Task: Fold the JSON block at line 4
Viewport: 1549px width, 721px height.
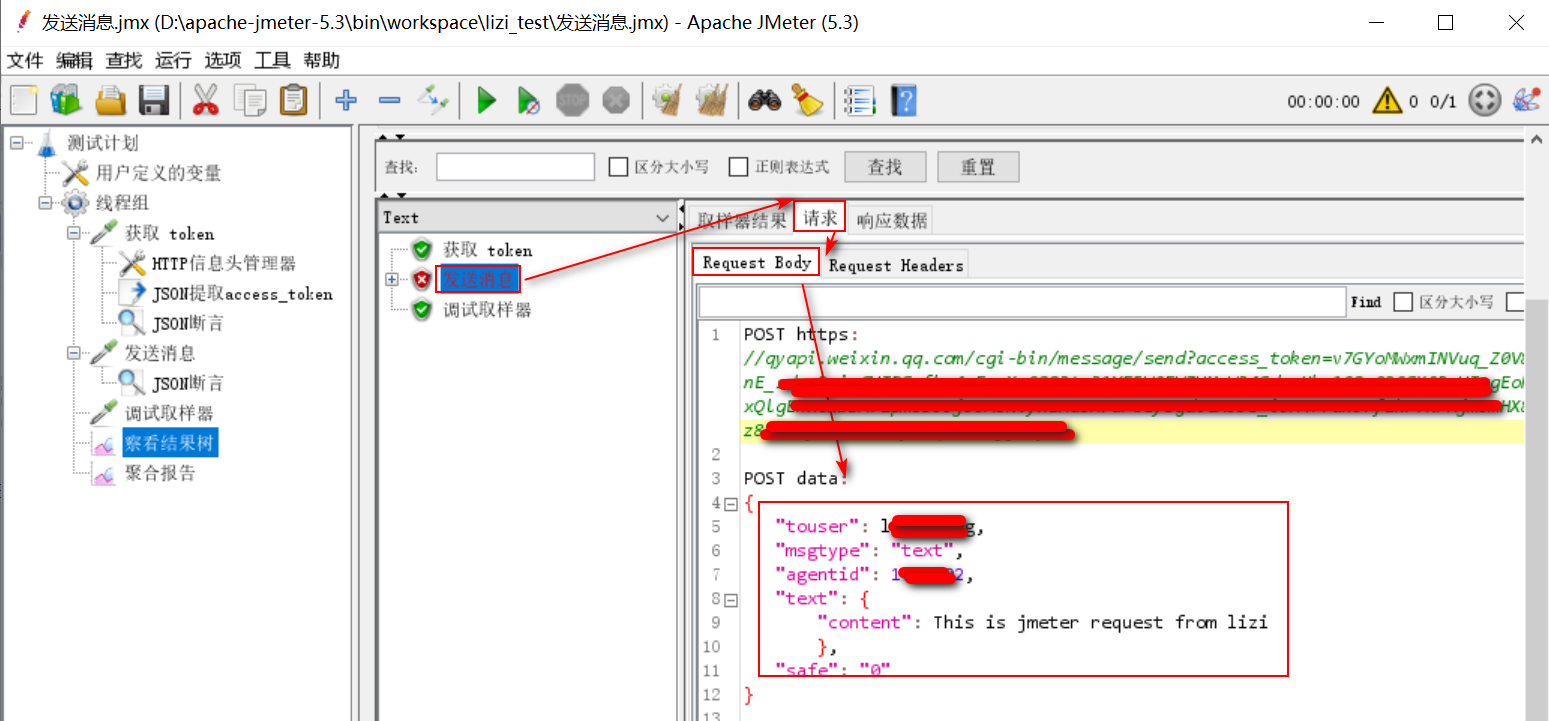Action: (x=731, y=504)
